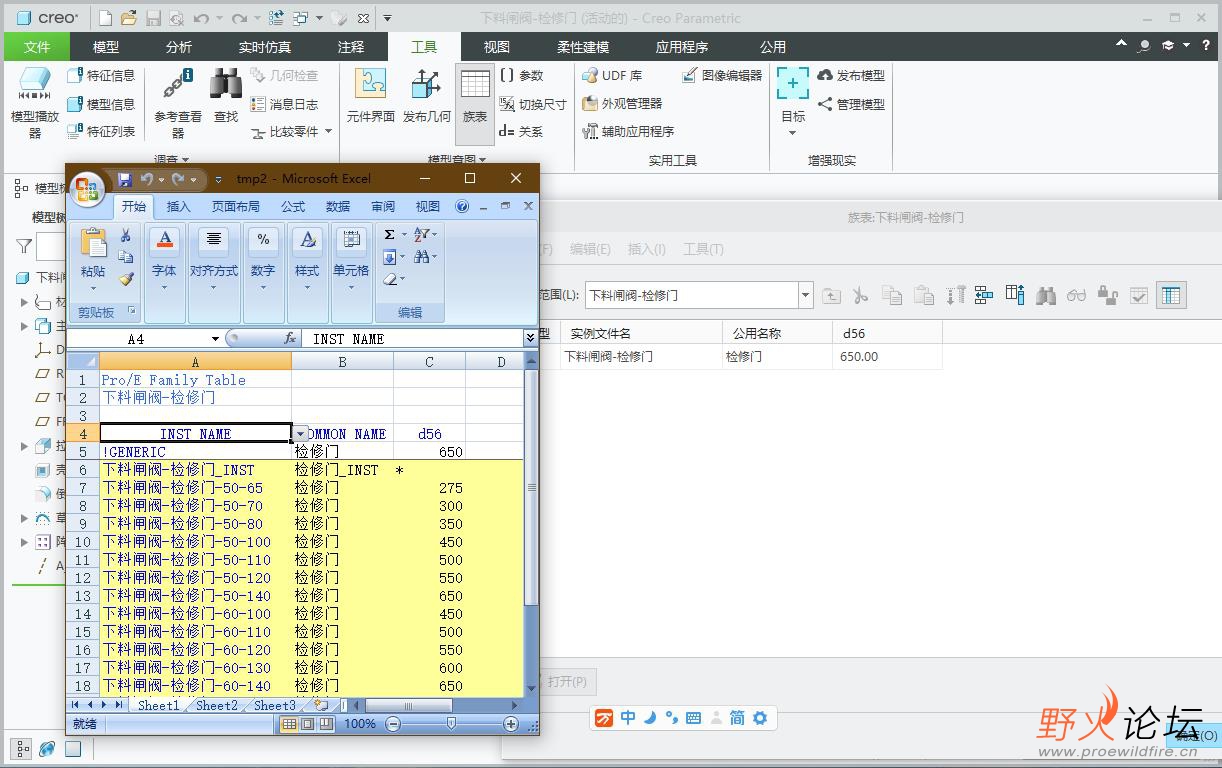Switch to Excel 插入 insert tab

pos(179,207)
